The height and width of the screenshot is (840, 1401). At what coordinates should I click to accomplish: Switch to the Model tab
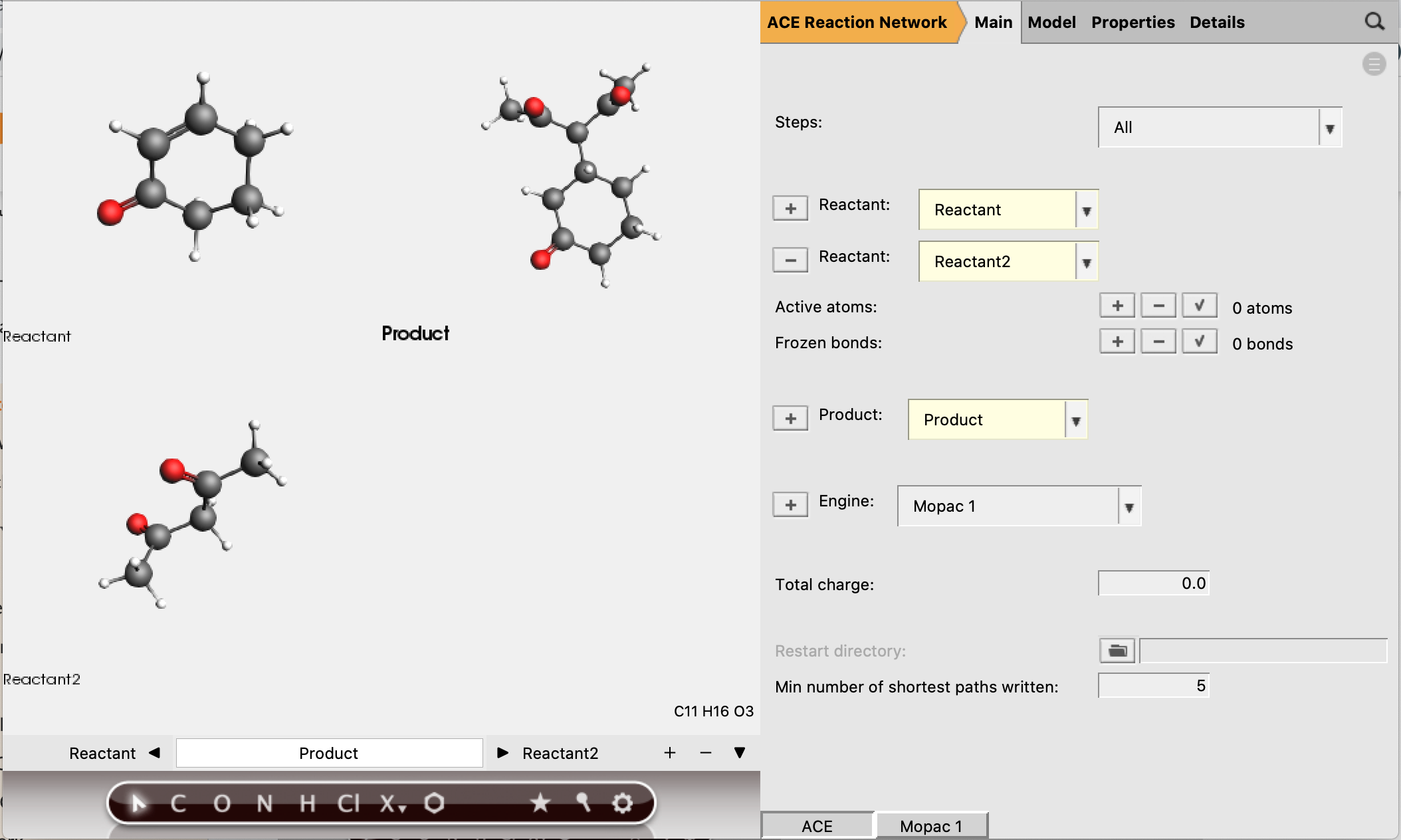[x=1051, y=22]
